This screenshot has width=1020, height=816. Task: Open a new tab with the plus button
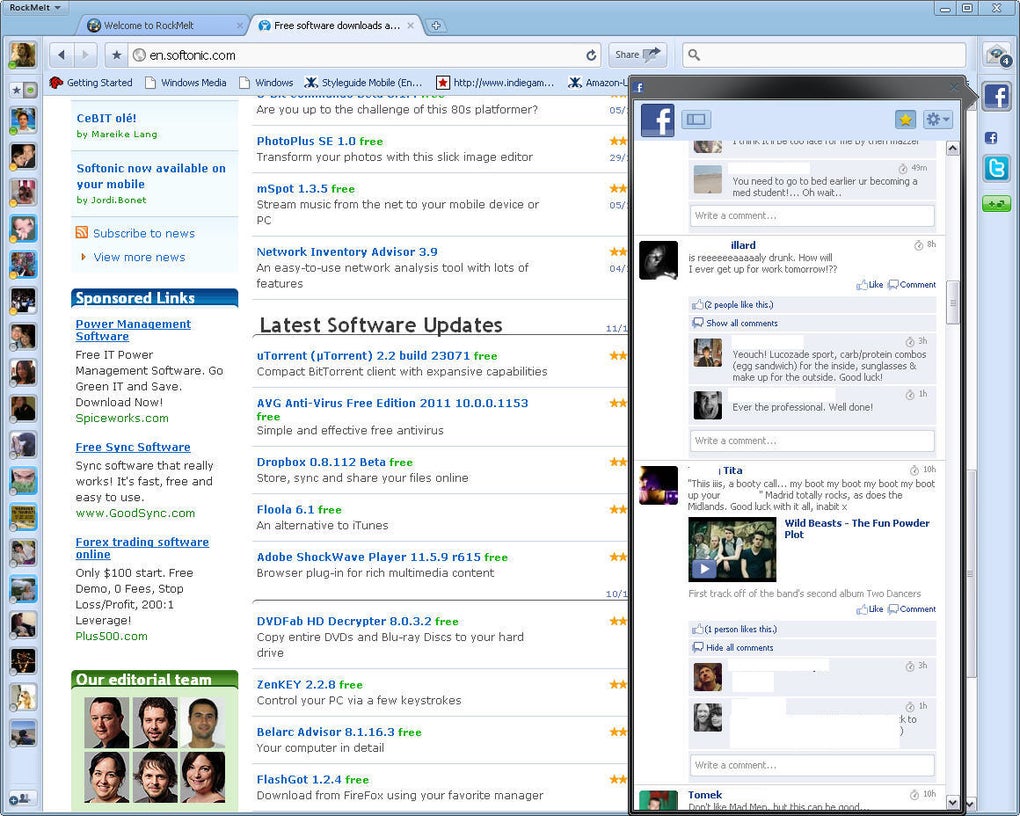pyautogui.click(x=435, y=25)
